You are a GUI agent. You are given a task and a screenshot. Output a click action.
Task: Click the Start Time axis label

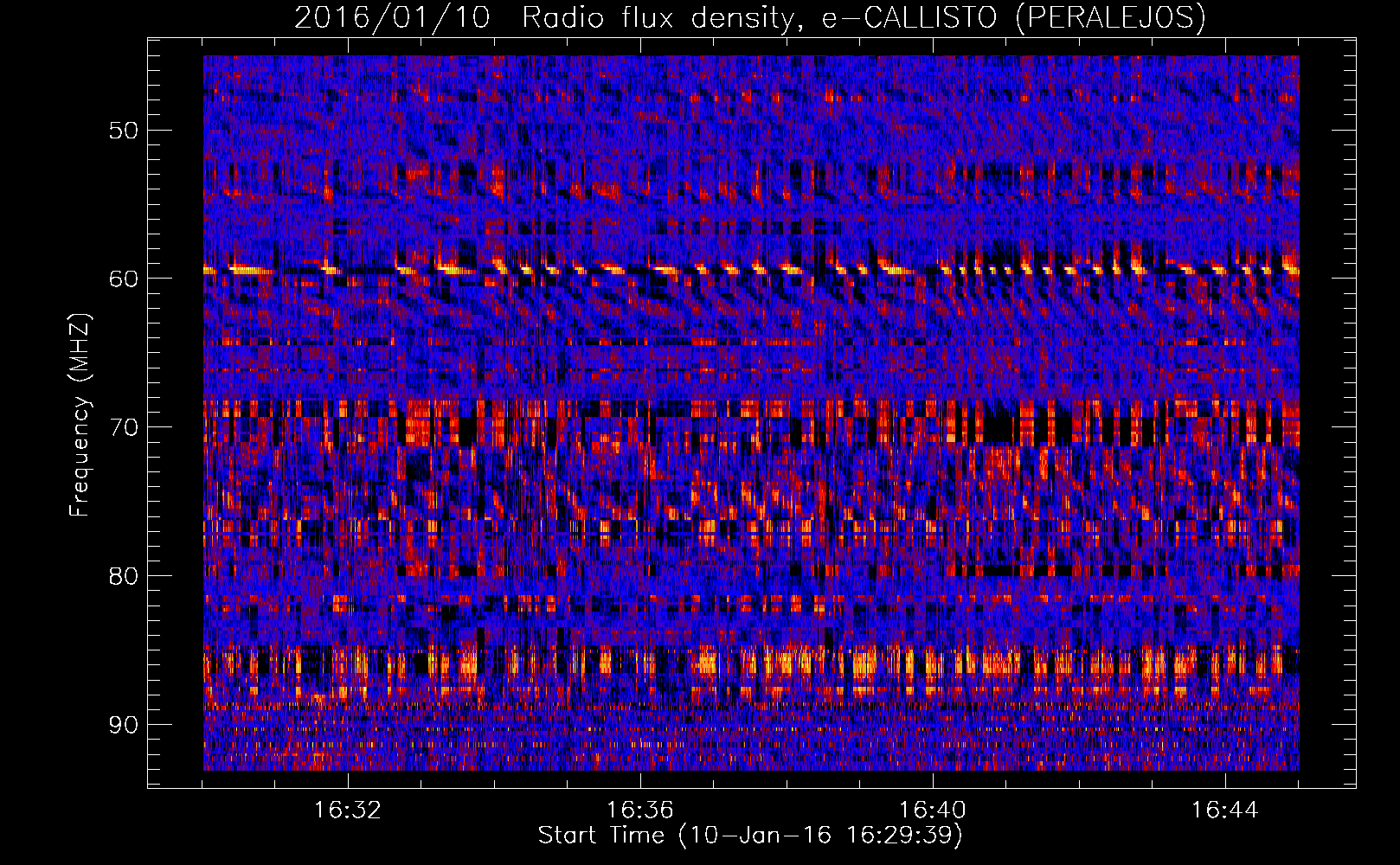pos(750,836)
